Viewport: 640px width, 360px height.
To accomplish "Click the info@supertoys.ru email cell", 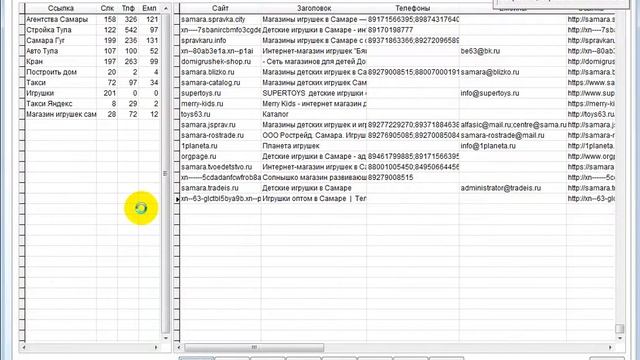I will 513,93.
